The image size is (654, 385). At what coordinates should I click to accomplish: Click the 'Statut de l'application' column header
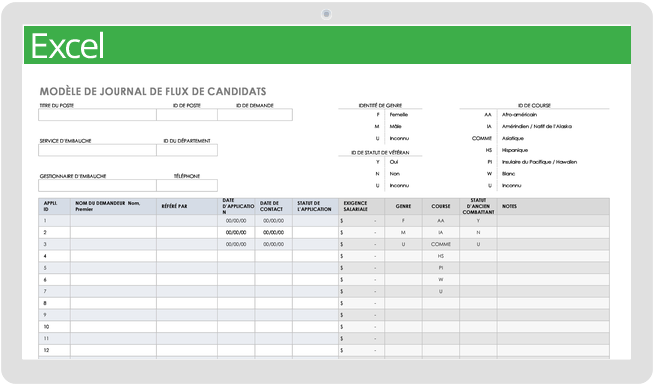(x=315, y=206)
